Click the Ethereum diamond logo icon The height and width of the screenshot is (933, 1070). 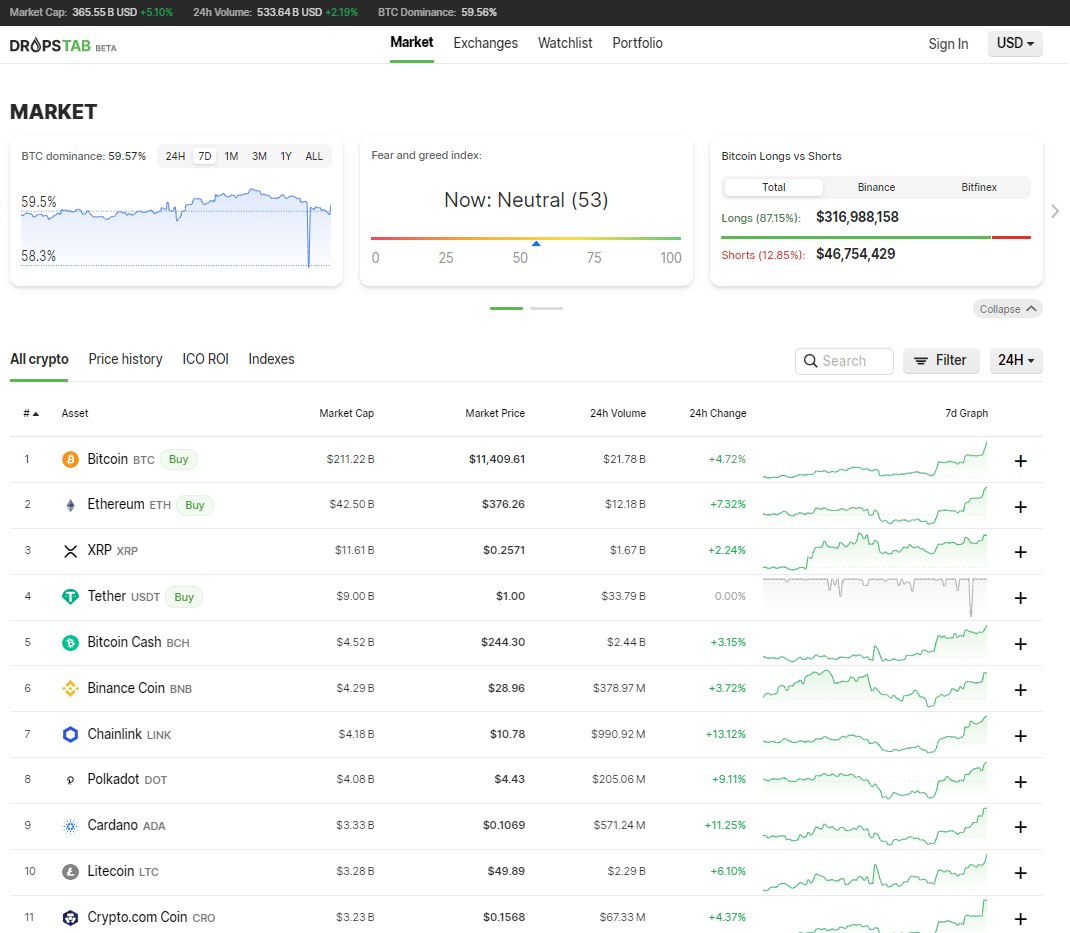click(70, 505)
